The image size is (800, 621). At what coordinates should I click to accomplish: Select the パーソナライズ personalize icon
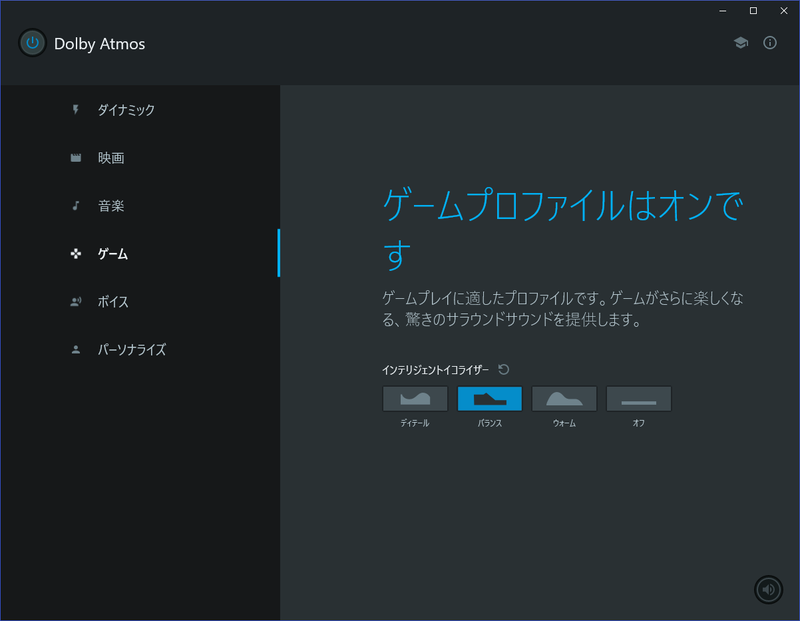(76, 349)
